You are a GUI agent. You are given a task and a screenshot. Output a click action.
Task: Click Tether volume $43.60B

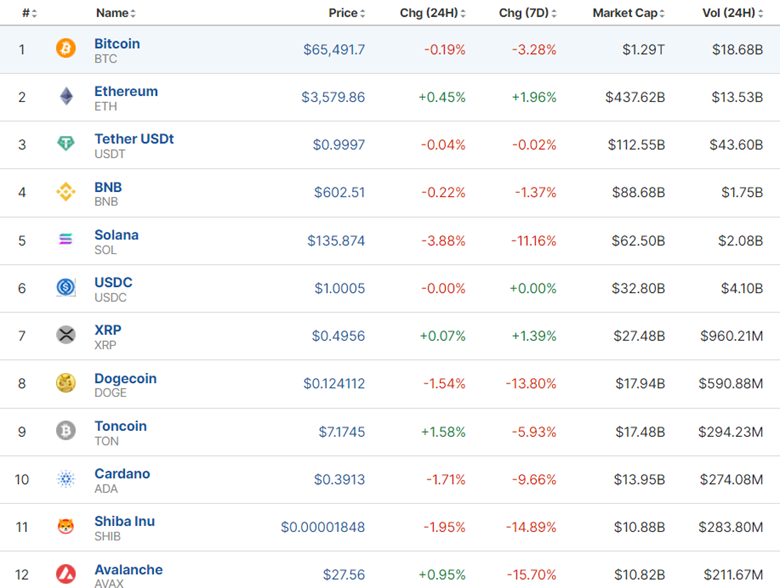coord(736,145)
